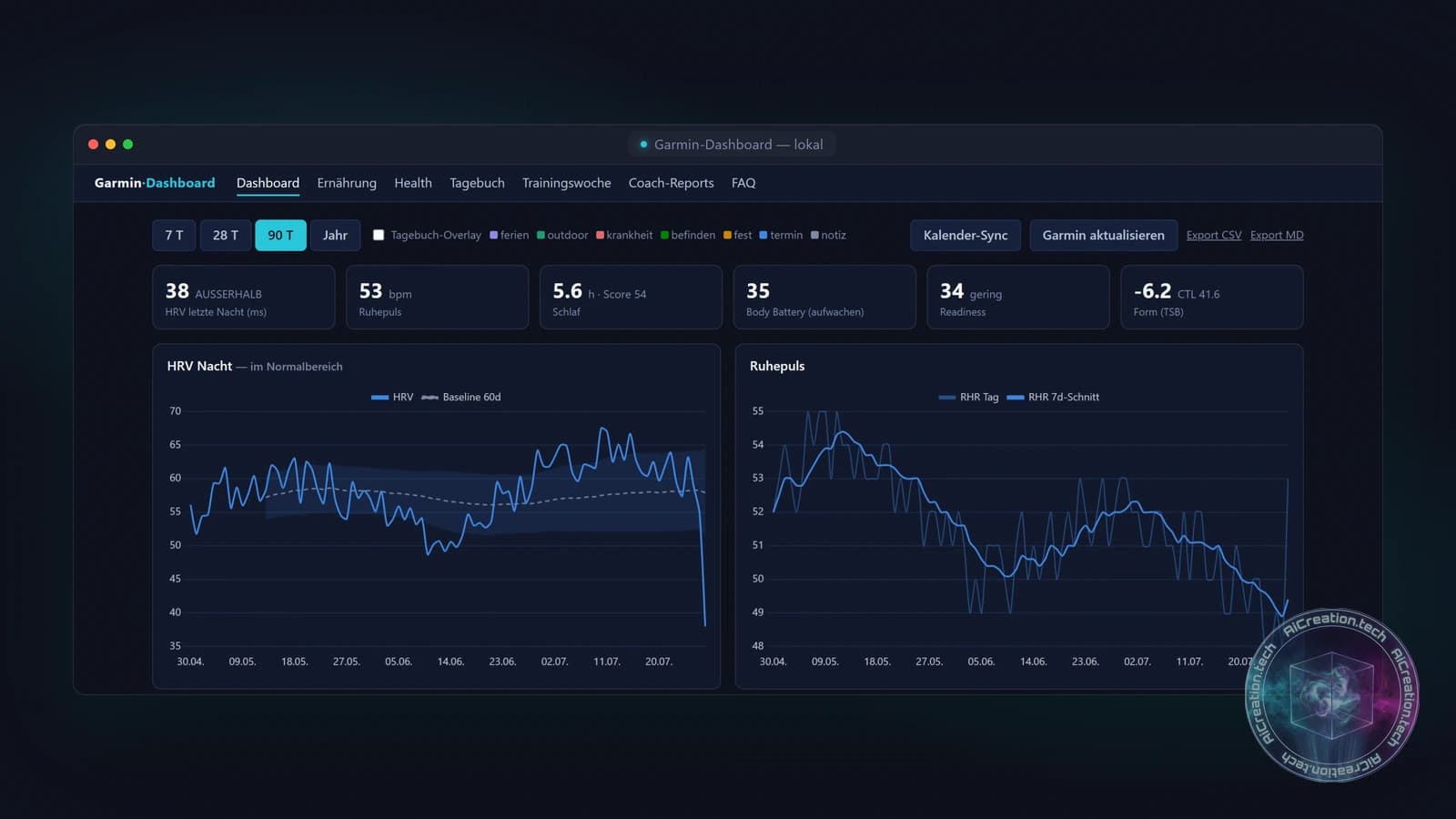The width and height of the screenshot is (1456, 819).
Task: Click the 'im Normalbereich' status text
Action: (x=297, y=367)
